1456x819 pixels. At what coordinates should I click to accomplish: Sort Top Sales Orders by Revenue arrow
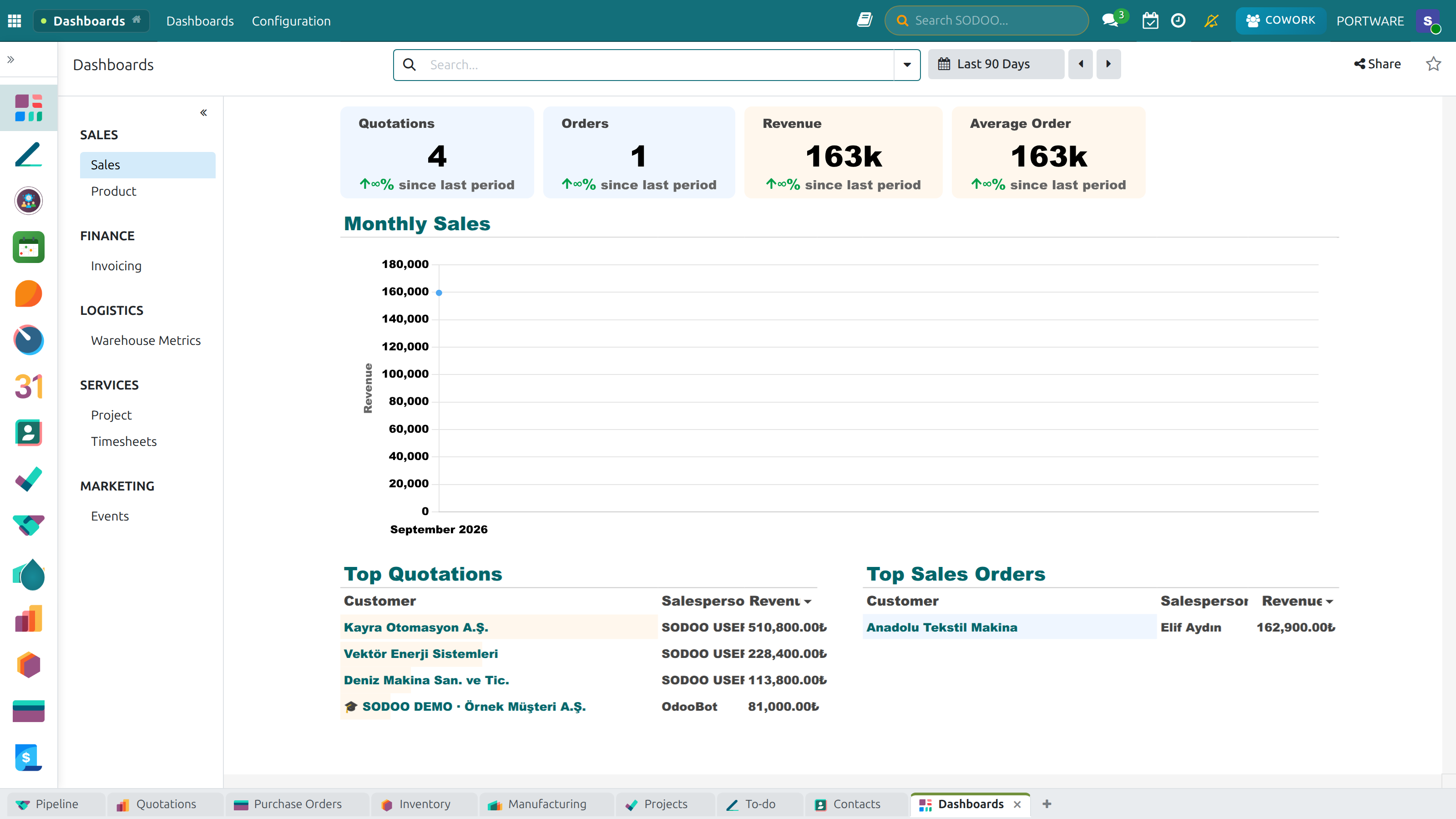coord(1330,602)
